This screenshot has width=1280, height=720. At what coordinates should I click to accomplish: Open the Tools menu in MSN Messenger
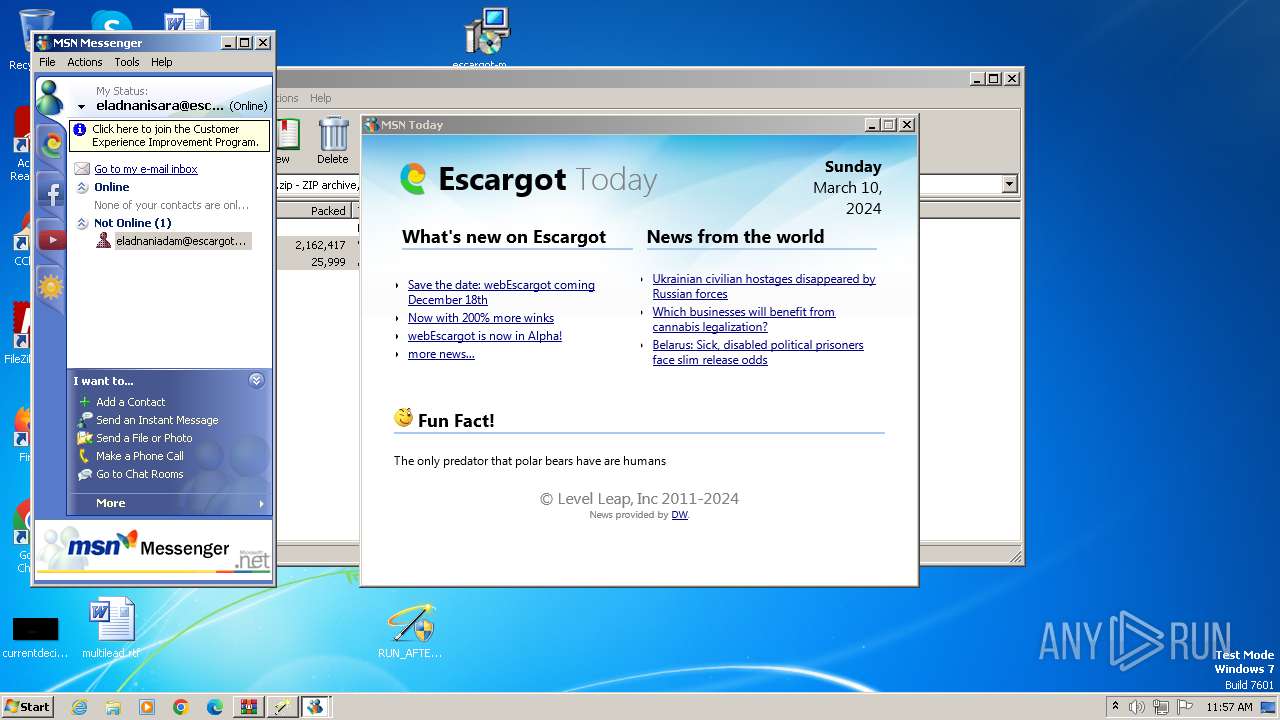tap(127, 62)
